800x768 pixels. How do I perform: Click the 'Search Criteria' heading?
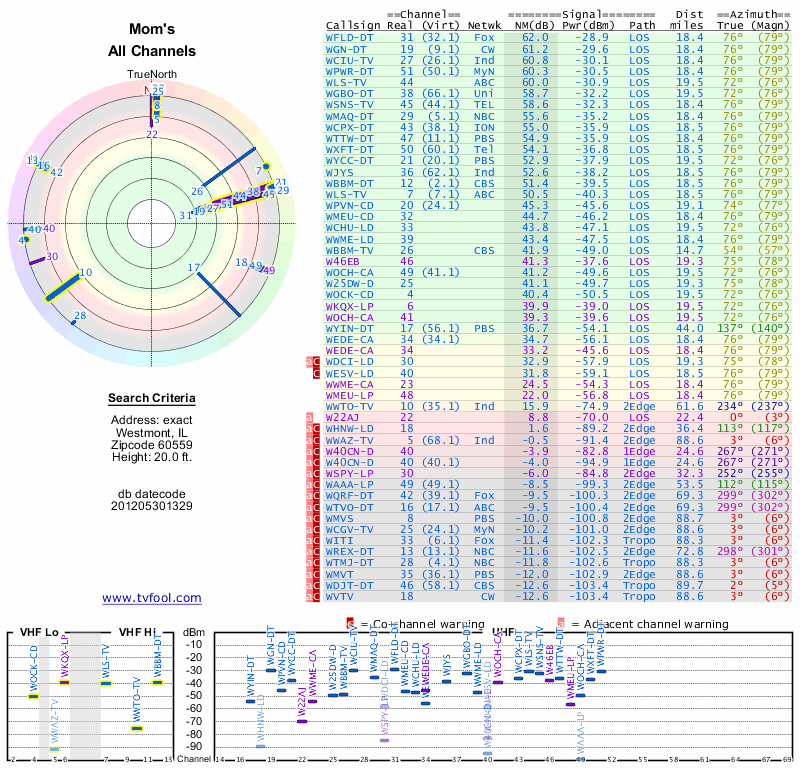[x=152, y=398]
